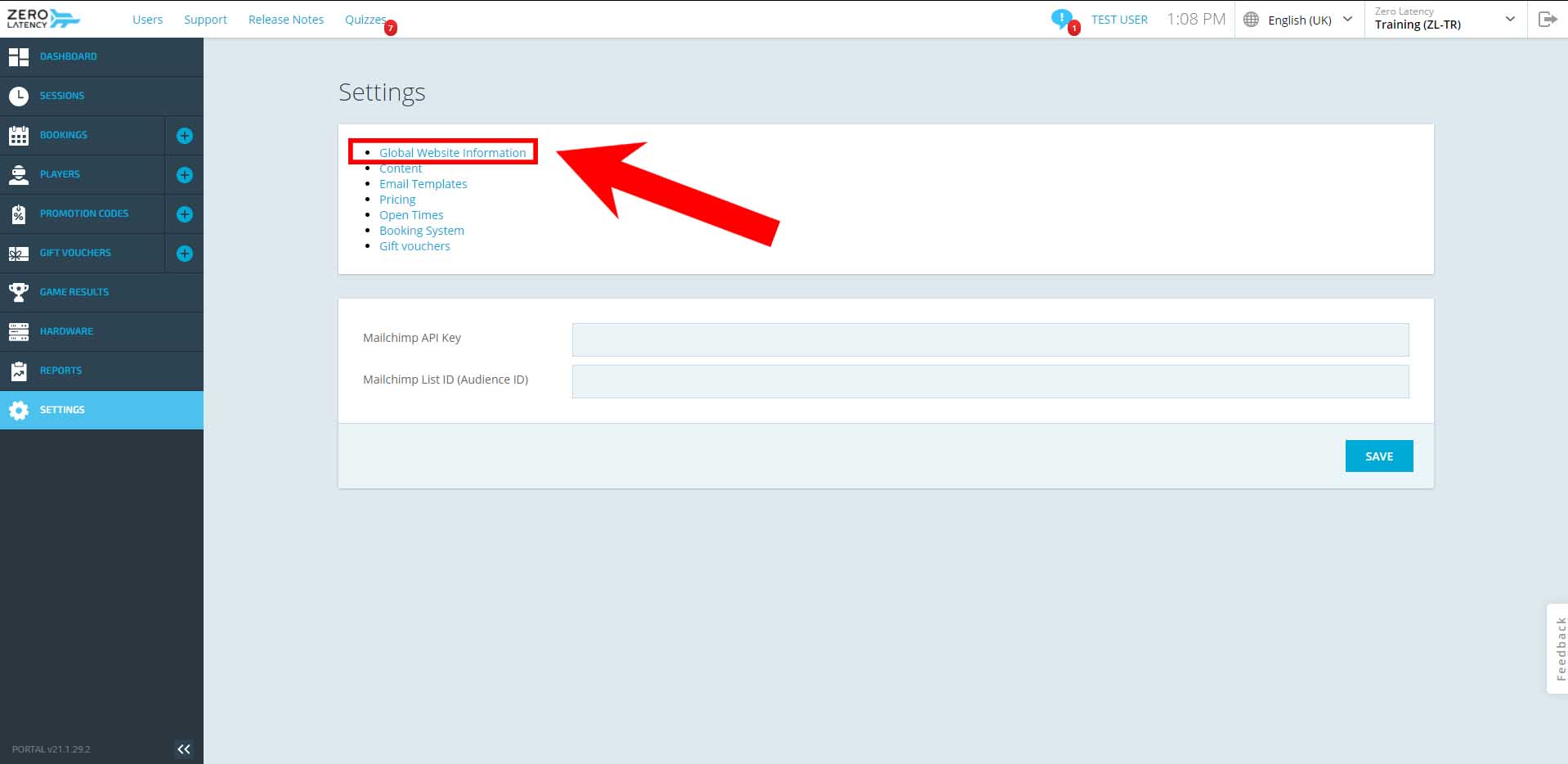The height and width of the screenshot is (764, 1568).
Task: Open Quizzes menu item
Action: 365,20
